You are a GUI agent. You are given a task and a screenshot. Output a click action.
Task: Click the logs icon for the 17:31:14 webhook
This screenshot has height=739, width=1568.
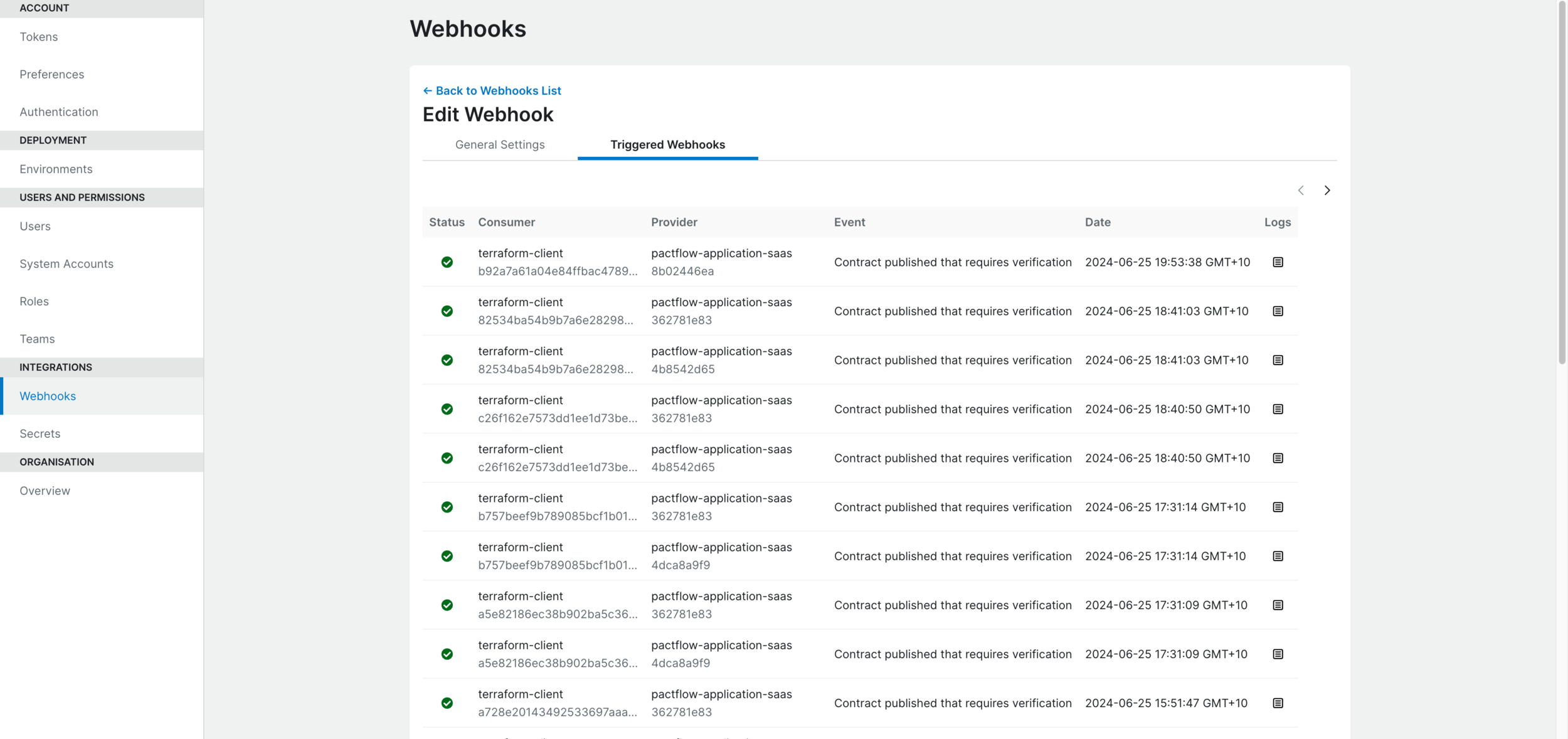pos(1278,507)
